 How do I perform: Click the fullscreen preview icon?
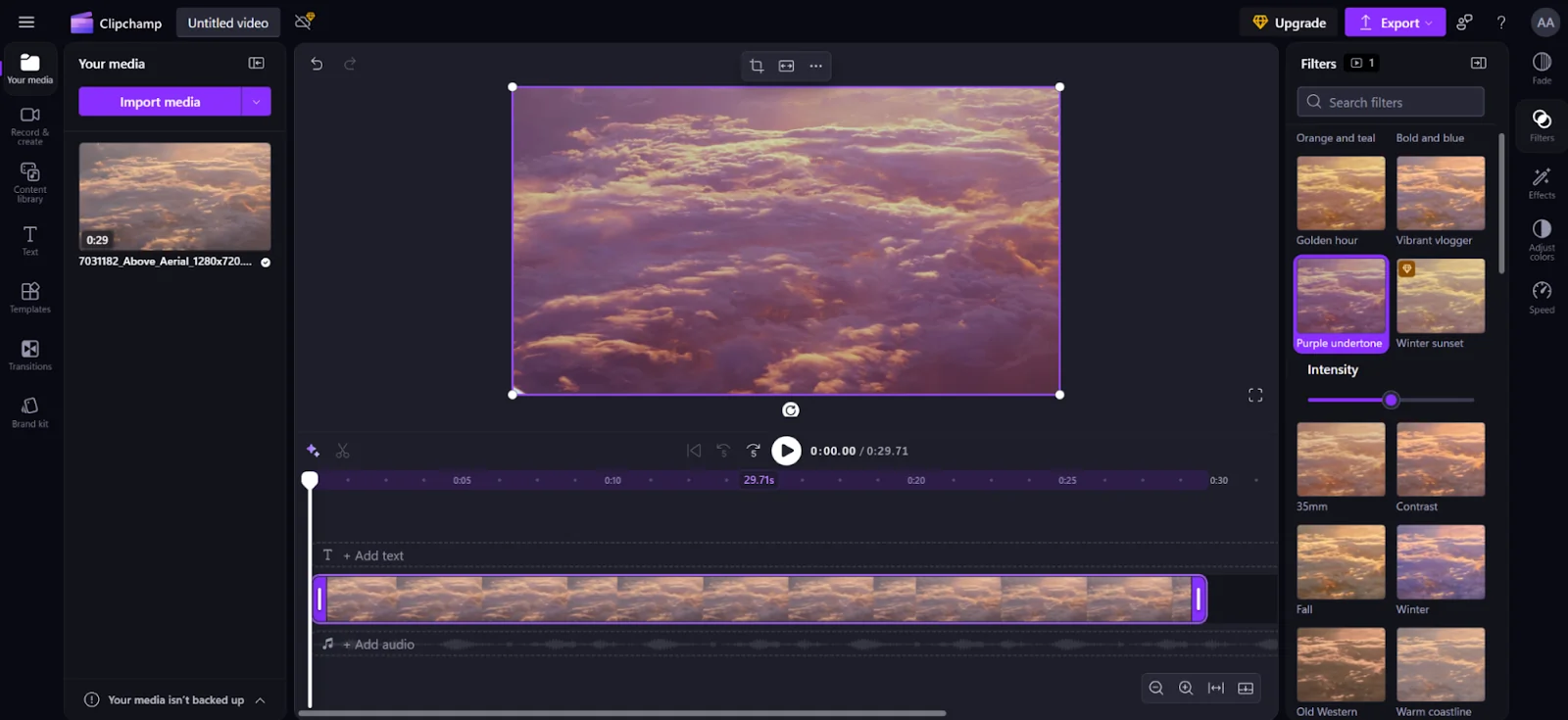point(1255,395)
